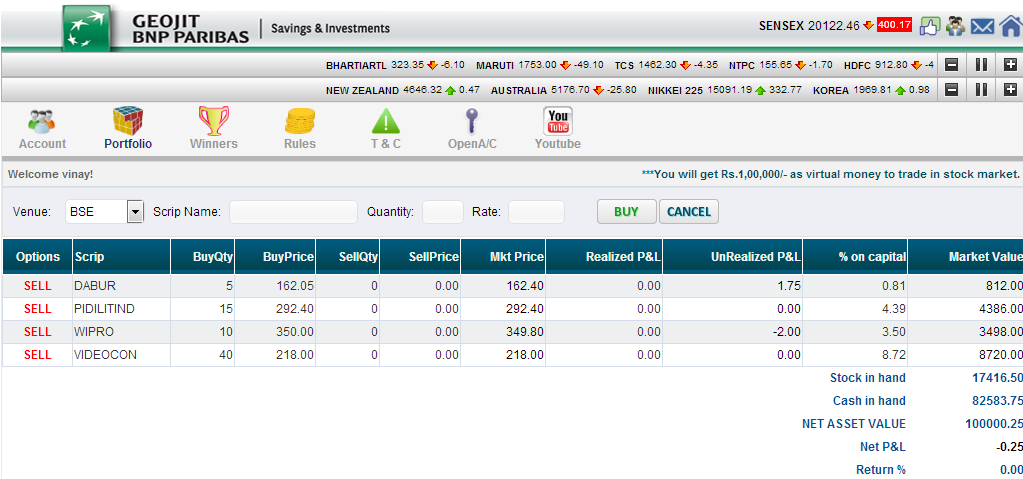Slow down the stock ticker with minus
1023x479 pixels.
coord(952,65)
